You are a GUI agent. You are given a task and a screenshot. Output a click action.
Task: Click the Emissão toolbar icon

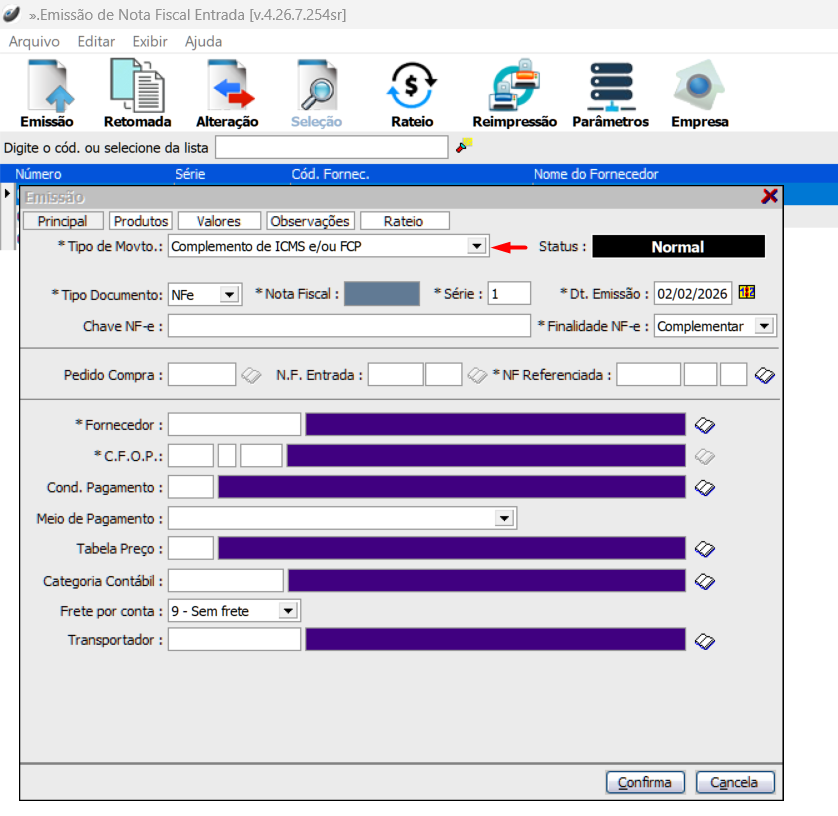click(47, 87)
